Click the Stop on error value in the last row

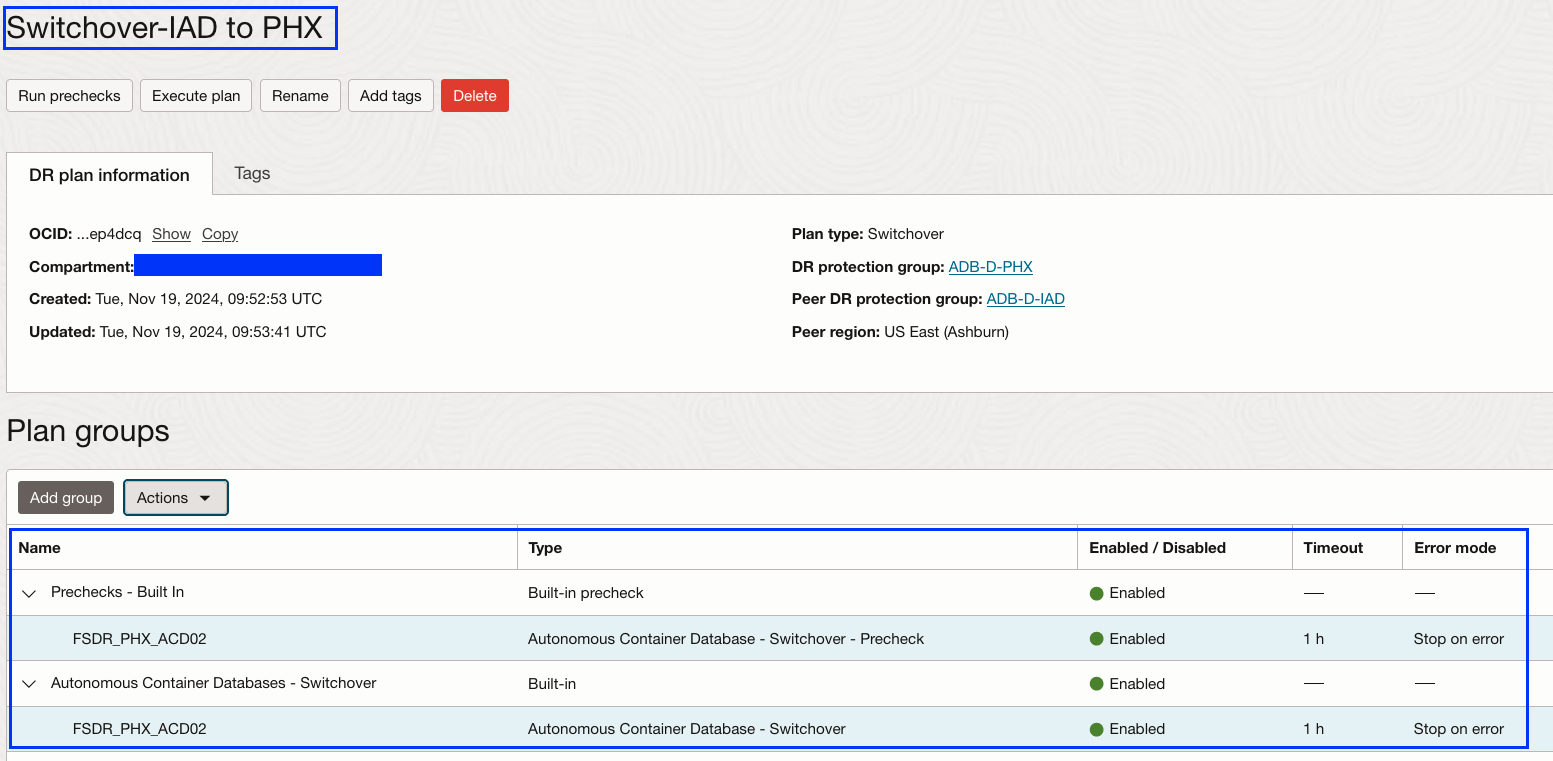(1458, 729)
